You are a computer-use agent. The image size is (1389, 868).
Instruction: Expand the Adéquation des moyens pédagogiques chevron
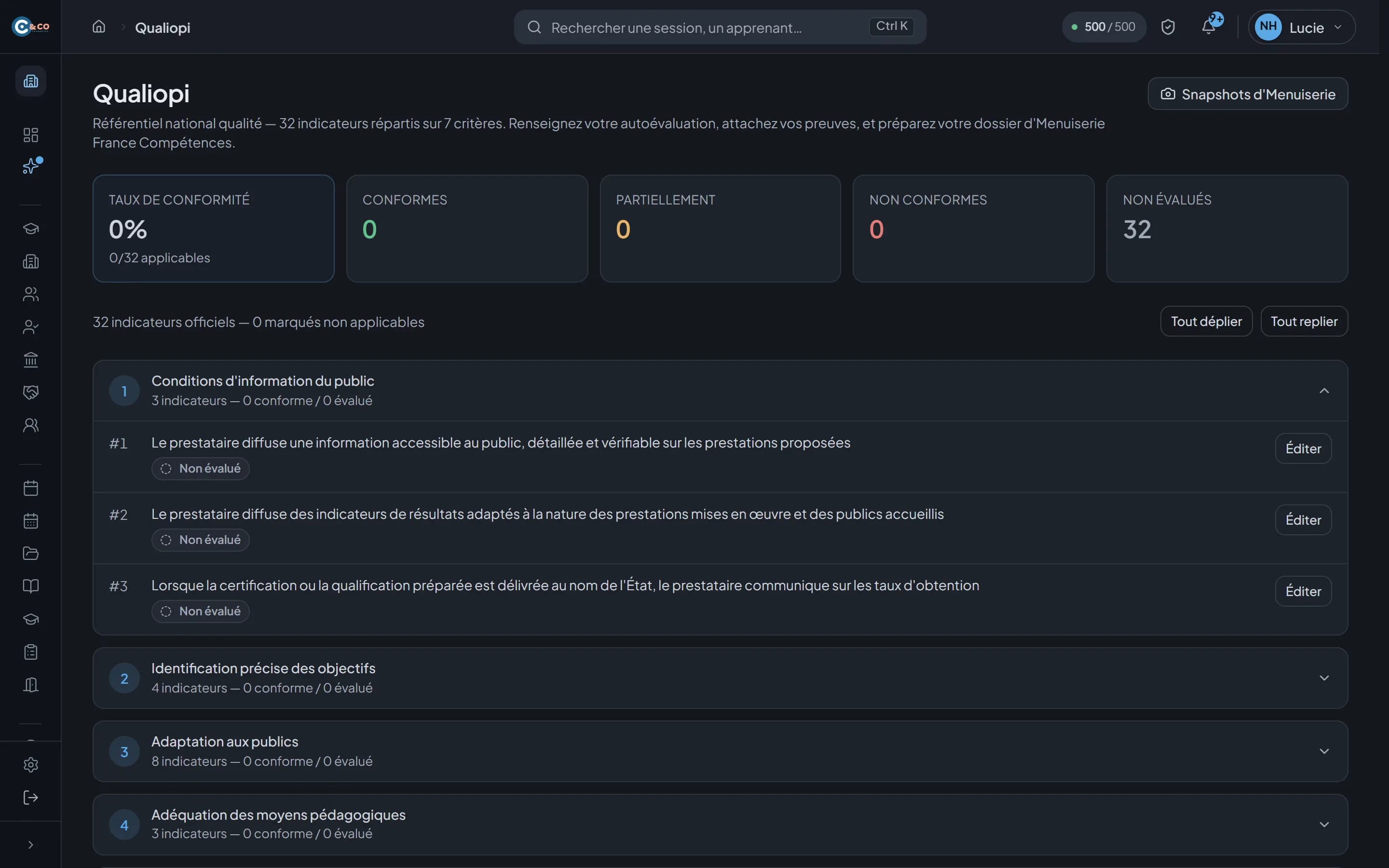tap(1324, 825)
